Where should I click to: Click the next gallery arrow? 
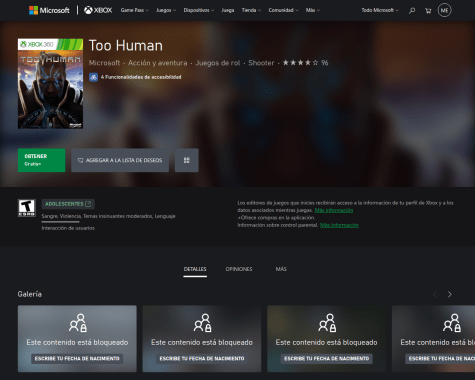pos(450,294)
